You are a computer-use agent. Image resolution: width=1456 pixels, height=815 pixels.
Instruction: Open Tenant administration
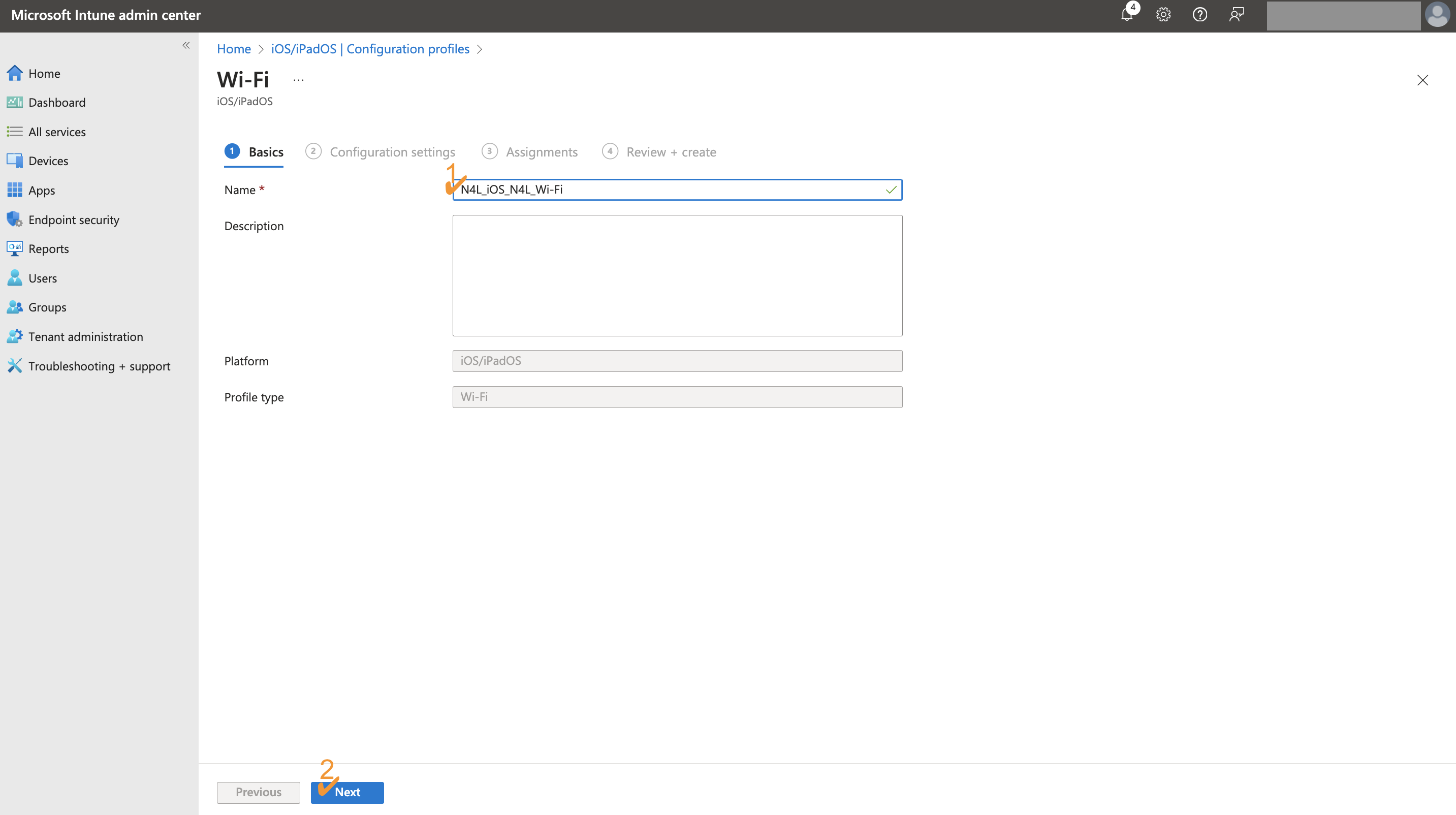pos(85,336)
